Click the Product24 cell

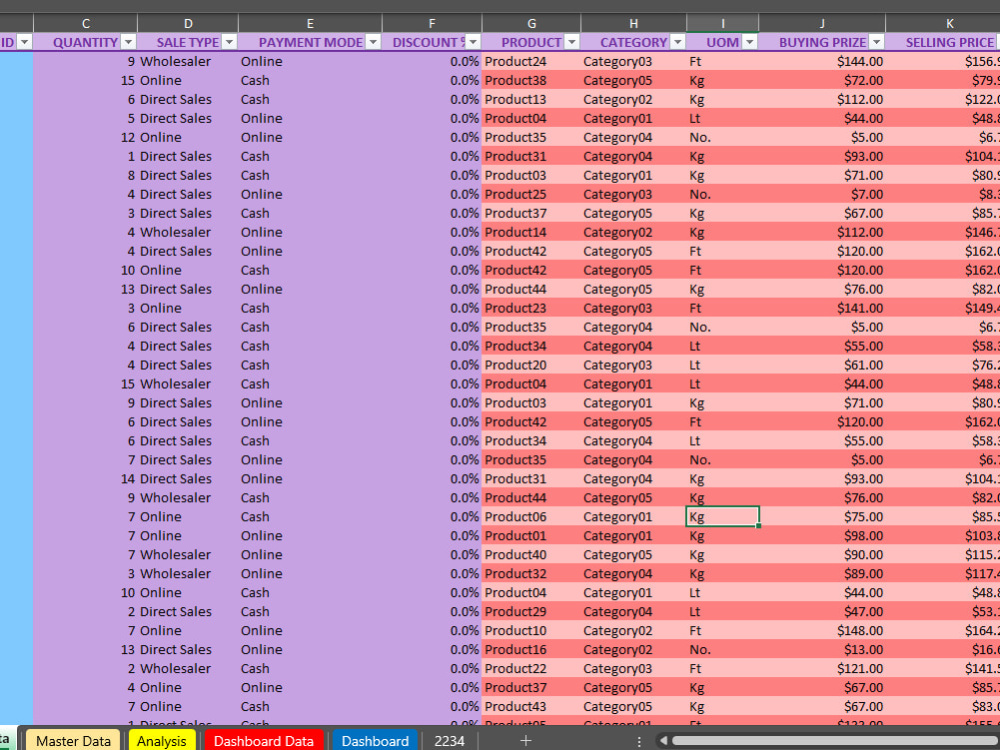[x=531, y=61]
